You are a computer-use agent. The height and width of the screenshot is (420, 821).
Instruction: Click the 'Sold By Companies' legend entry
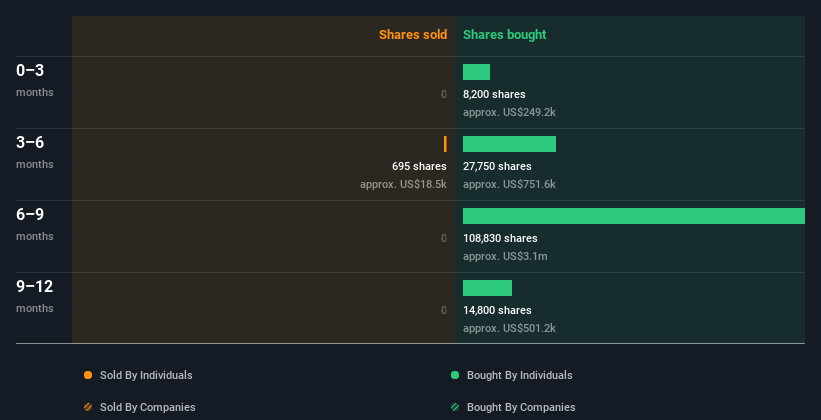pos(140,407)
